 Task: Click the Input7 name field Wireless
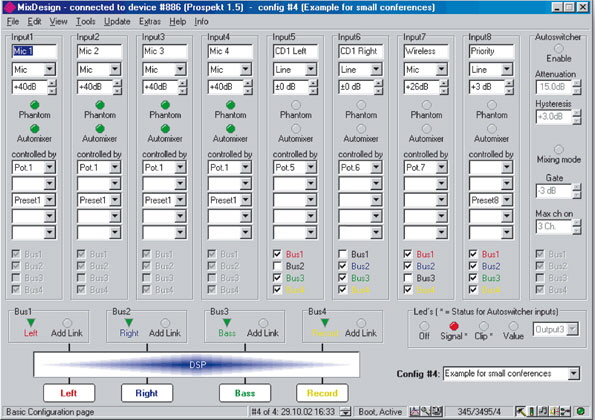[426, 51]
